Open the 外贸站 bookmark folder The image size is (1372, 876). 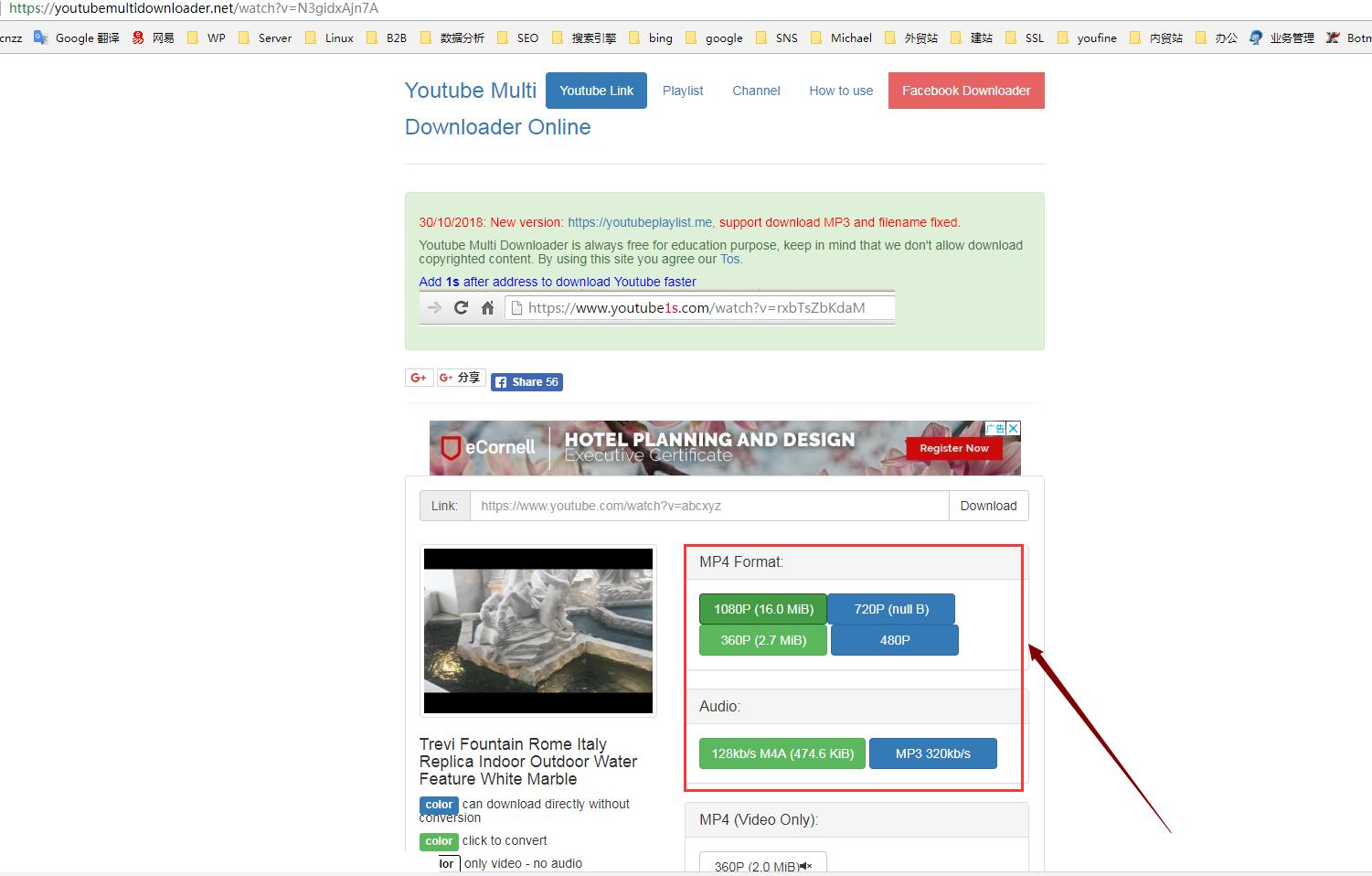coord(911,37)
